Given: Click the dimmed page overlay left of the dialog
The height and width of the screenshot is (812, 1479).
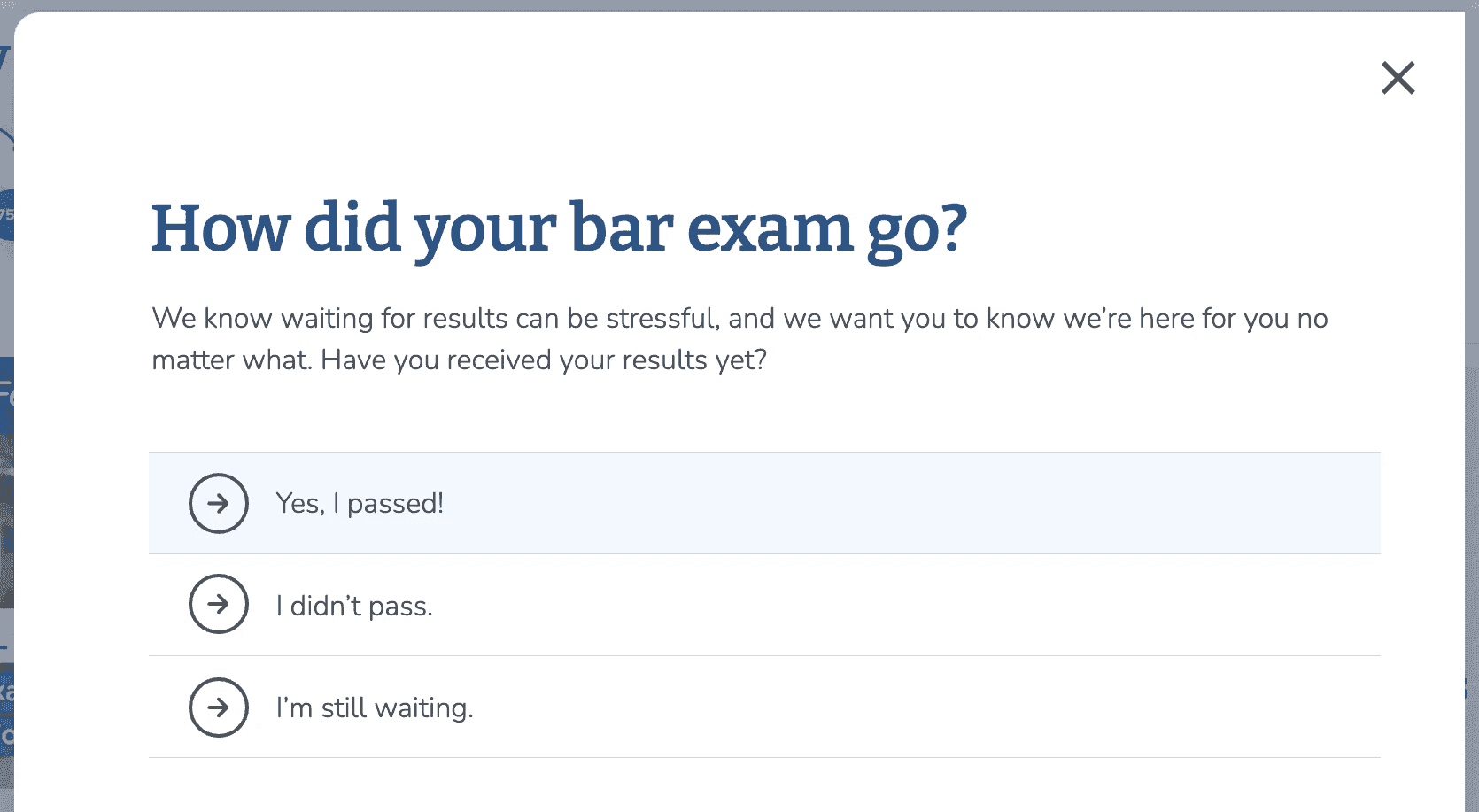Looking at the screenshot, I should tap(6, 531).
